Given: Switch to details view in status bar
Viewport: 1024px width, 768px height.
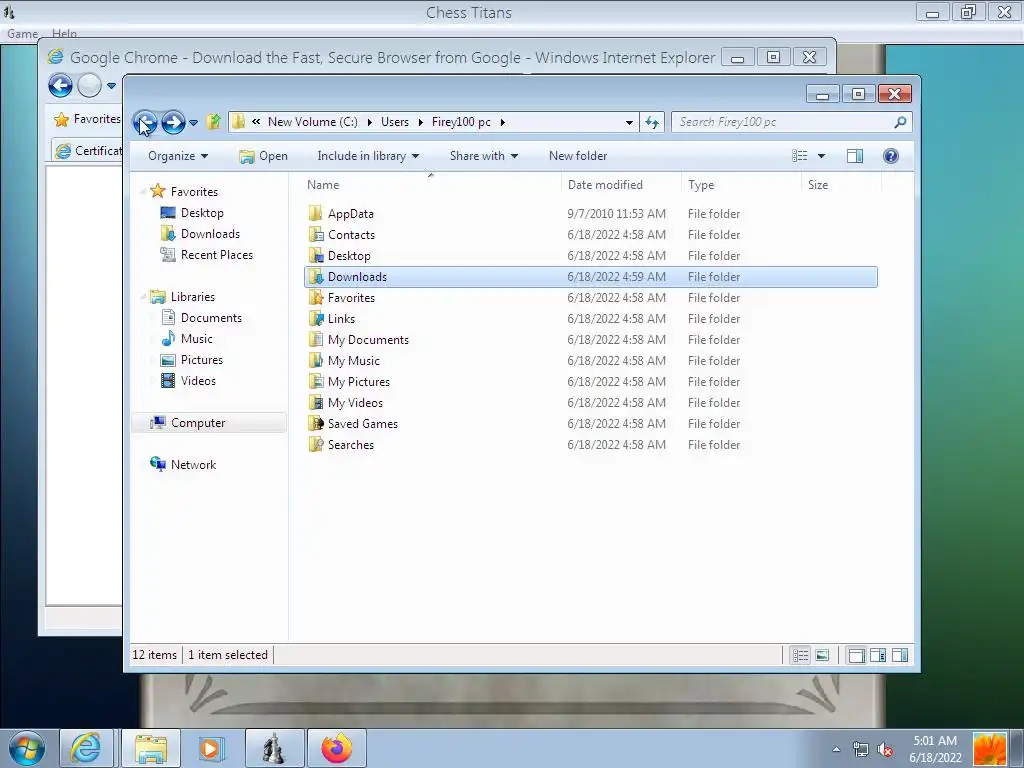Looking at the screenshot, I should (x=800, y=655).
